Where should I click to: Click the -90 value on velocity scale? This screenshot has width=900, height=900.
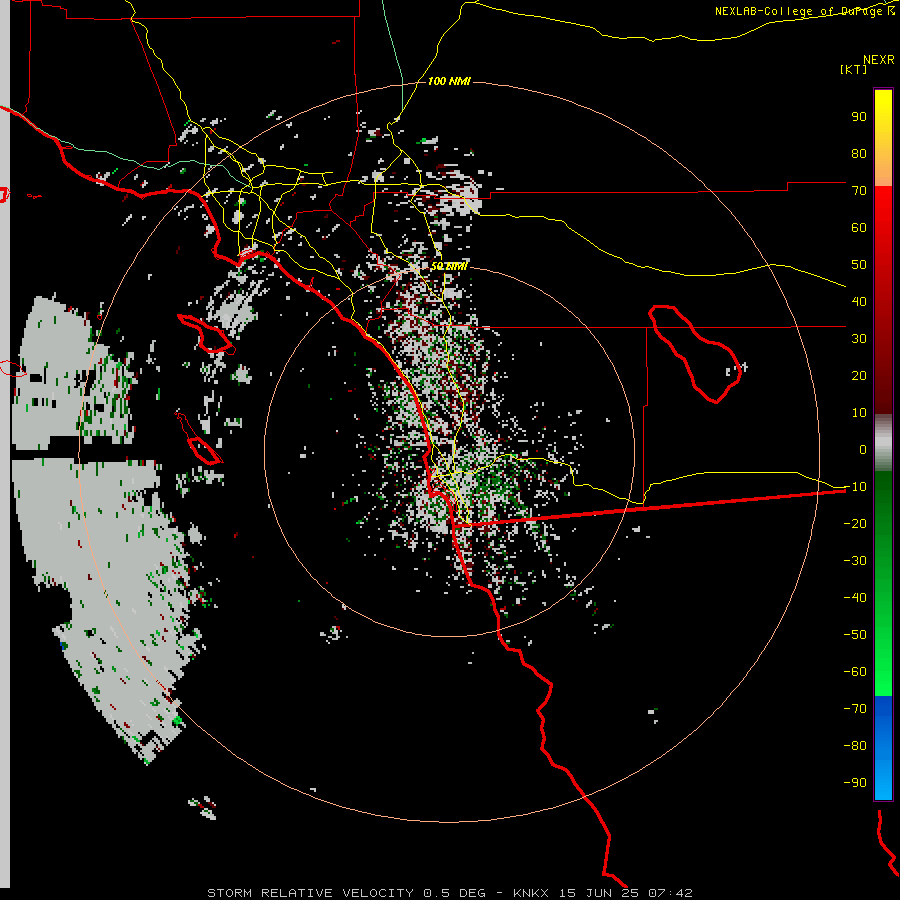pos(855,783)
